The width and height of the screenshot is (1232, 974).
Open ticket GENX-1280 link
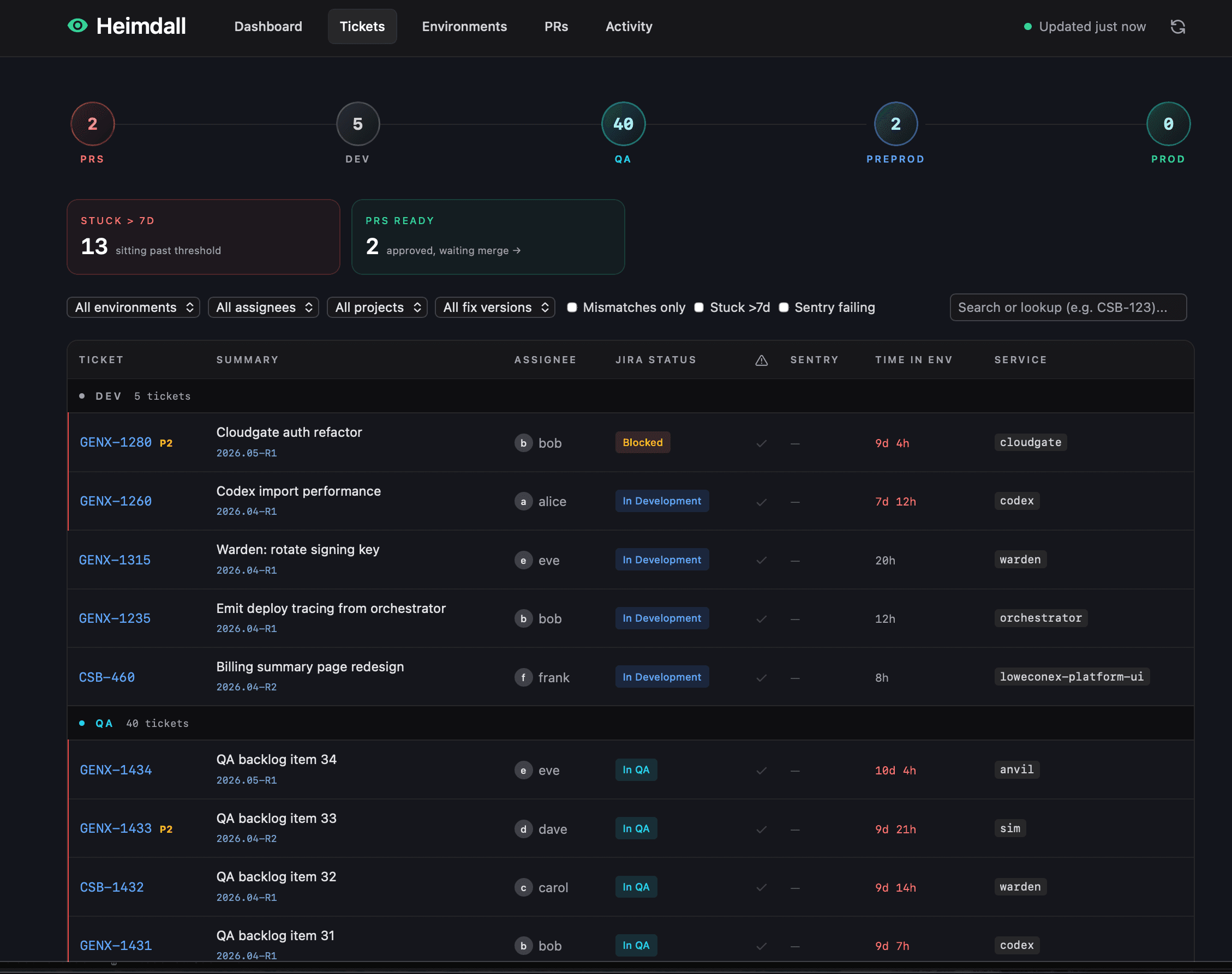(x=116, y=442)
